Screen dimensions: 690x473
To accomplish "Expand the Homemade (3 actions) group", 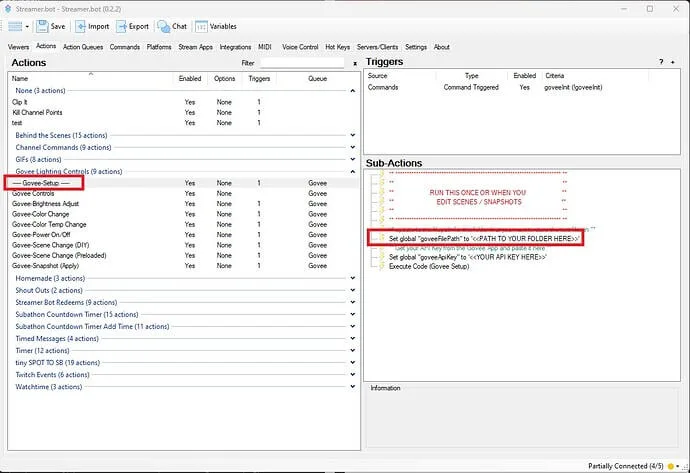I will pos(352,278).
